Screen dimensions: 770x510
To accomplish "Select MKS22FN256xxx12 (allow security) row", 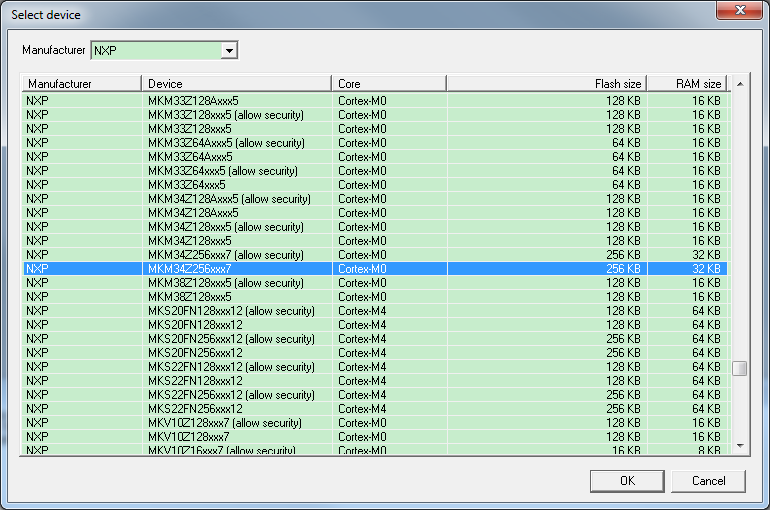I will click(x=375, y=395).
